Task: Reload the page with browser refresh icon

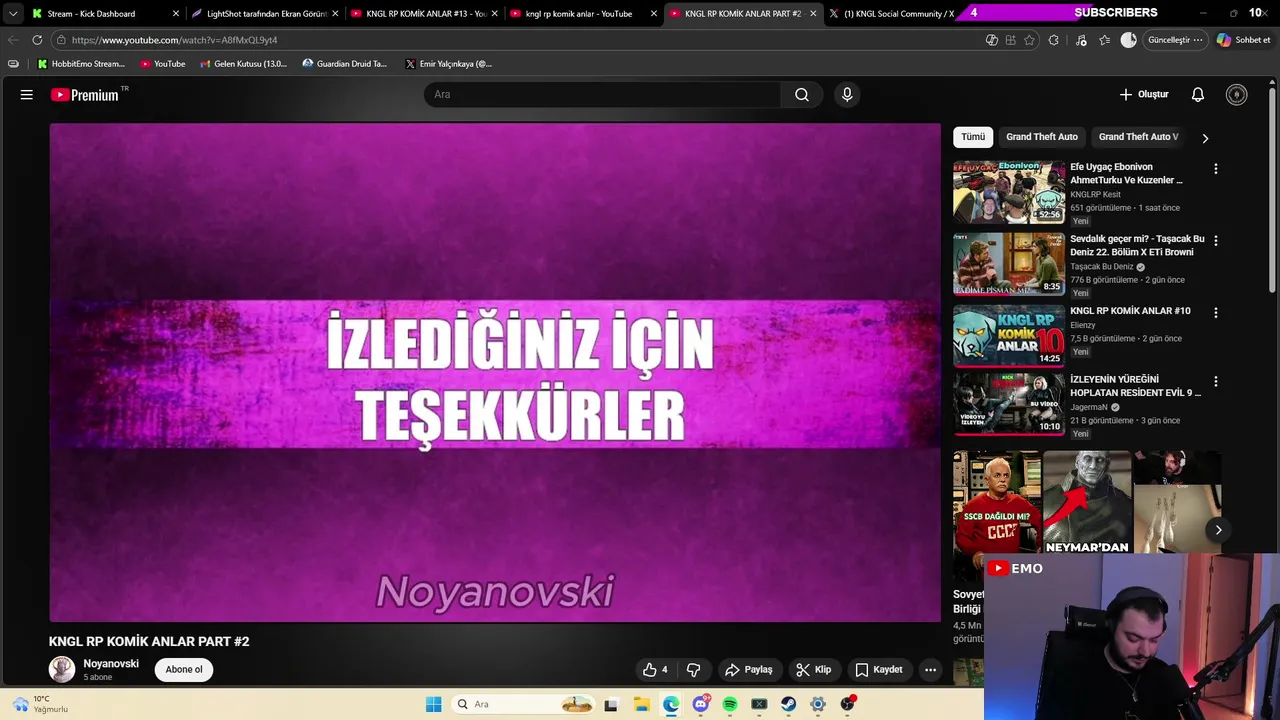Action: (37, 40)
